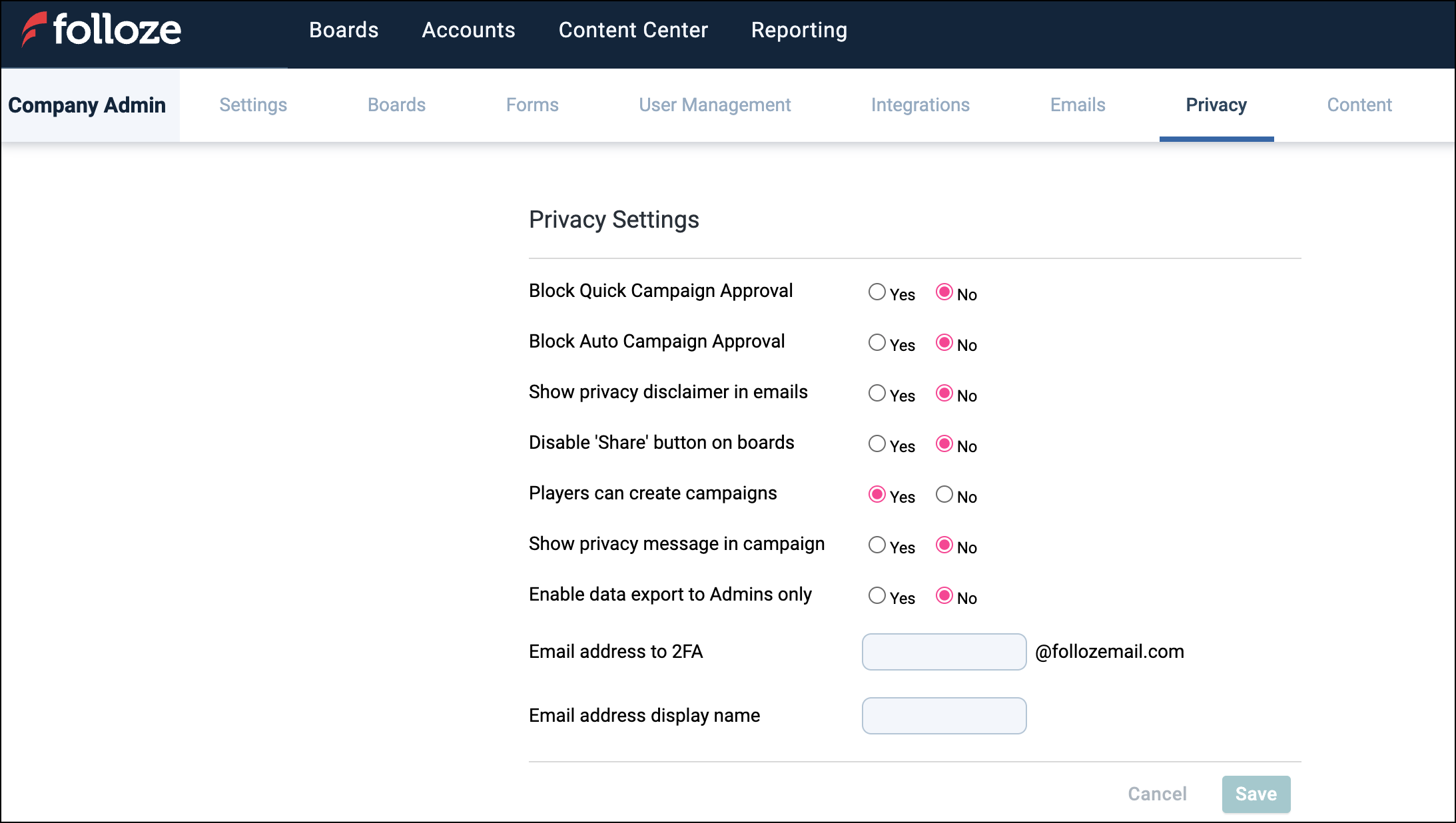Go to Accounts in top navigation

[x=468, y=30]
